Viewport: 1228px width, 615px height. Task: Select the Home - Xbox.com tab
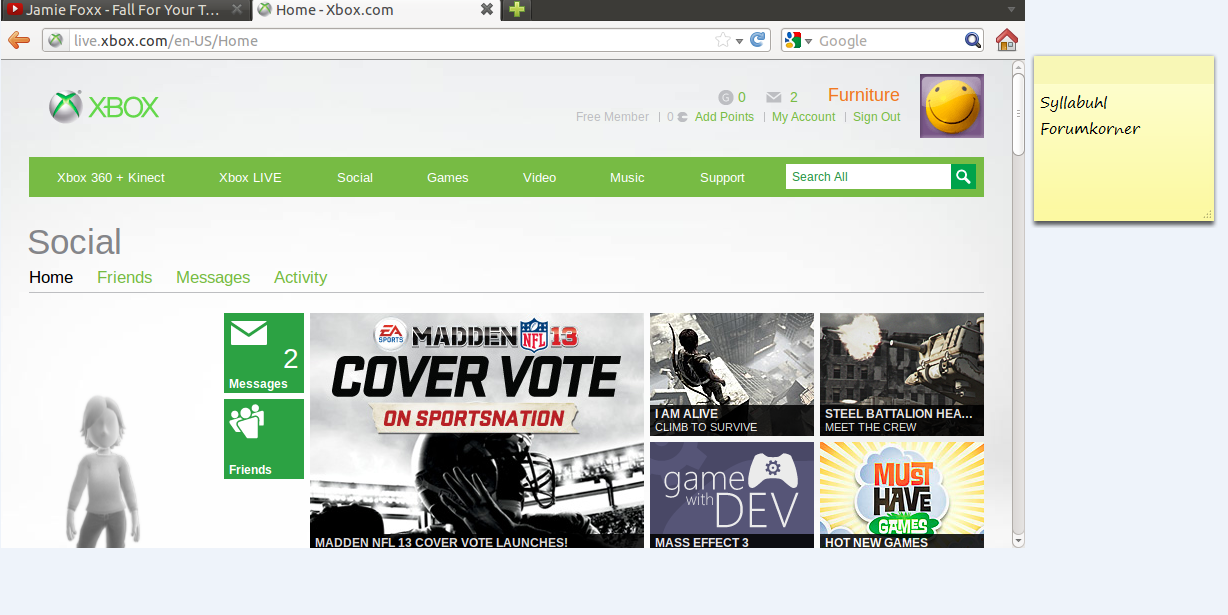pos(376,9)
